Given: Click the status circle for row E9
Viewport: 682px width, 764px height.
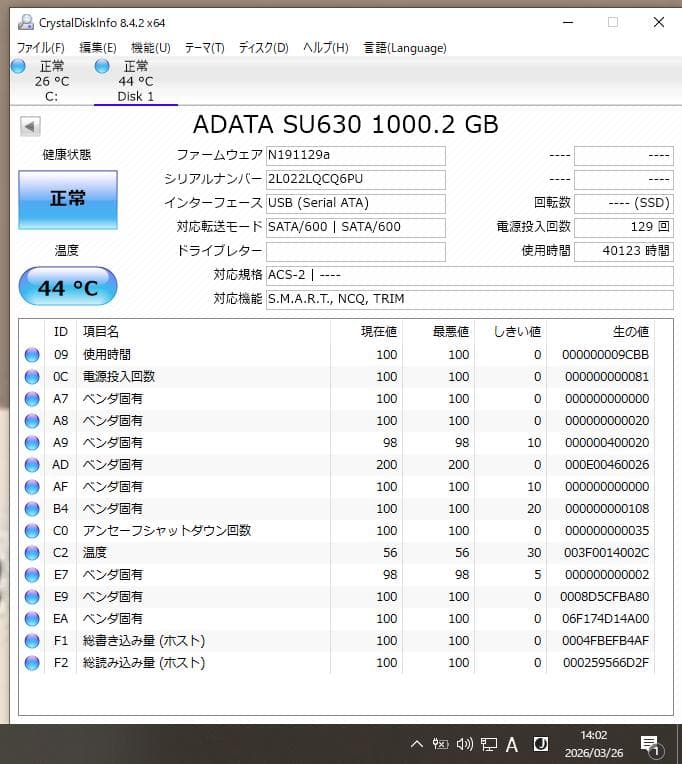Looking at the screenshot, I should point(32,597).
